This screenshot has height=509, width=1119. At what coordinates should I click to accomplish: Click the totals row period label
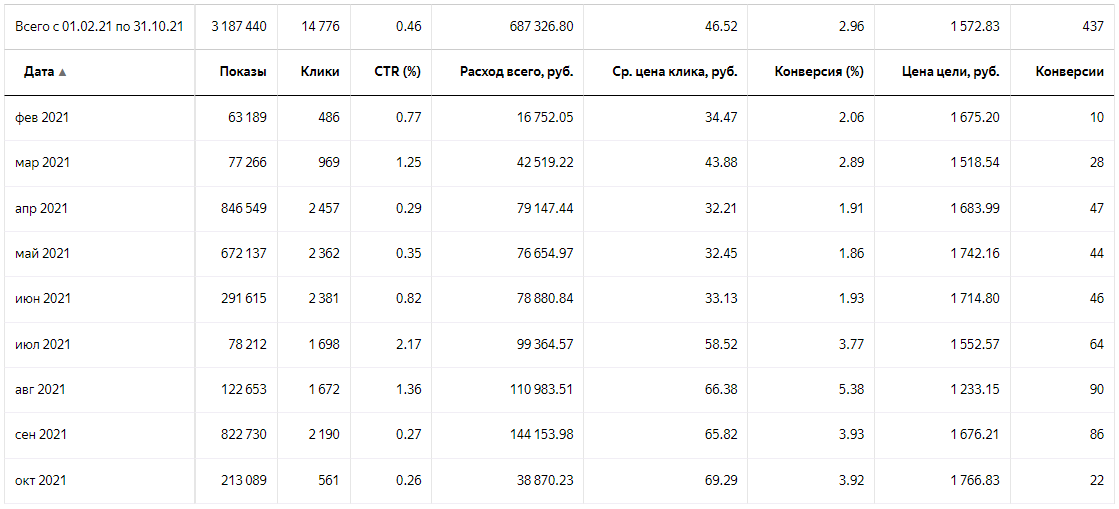pyautogui.click(x=98, y=26)
